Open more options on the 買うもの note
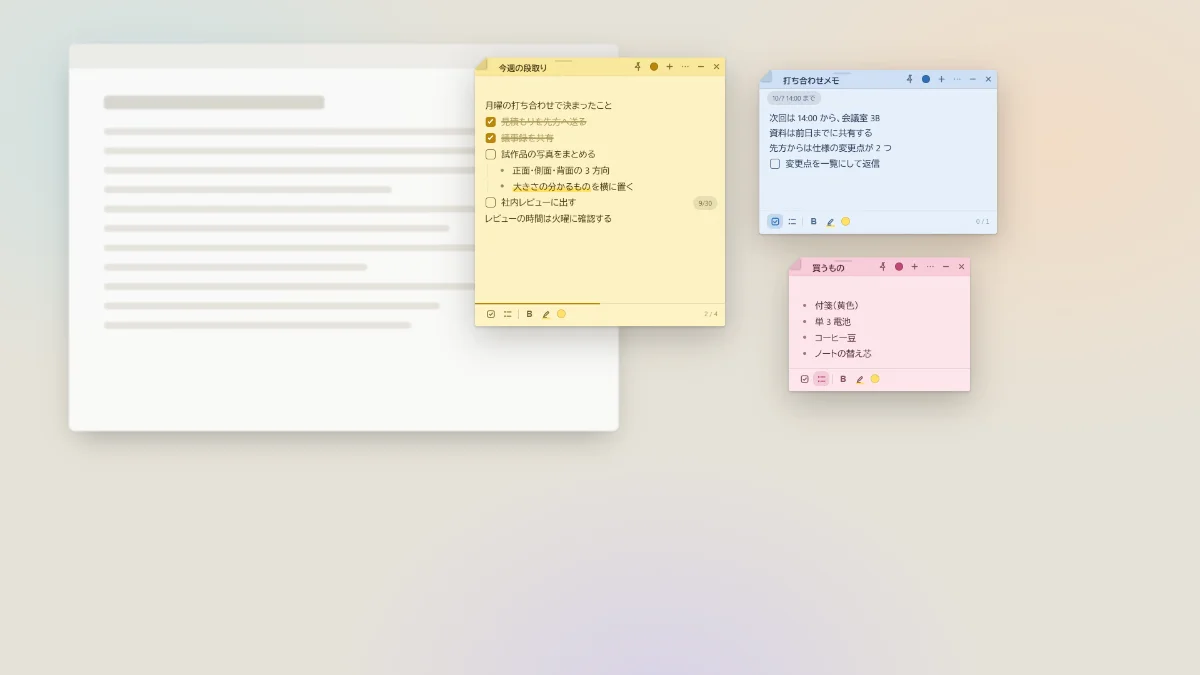1200x675 pixels. coord(930,267)
